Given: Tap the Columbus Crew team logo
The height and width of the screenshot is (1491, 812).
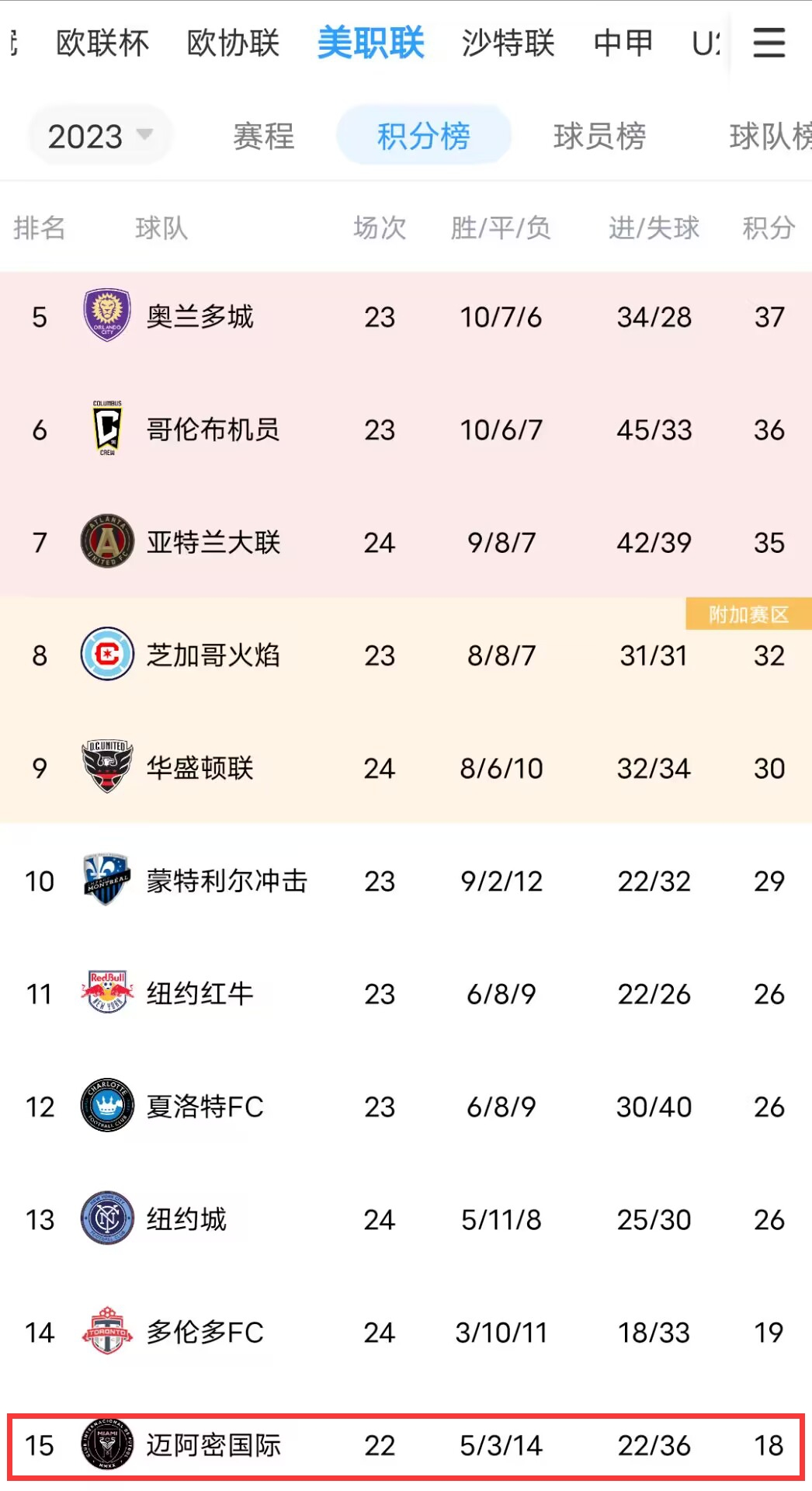Looking at the screenshot, I should pyautogui.click(x=107, y=428).
